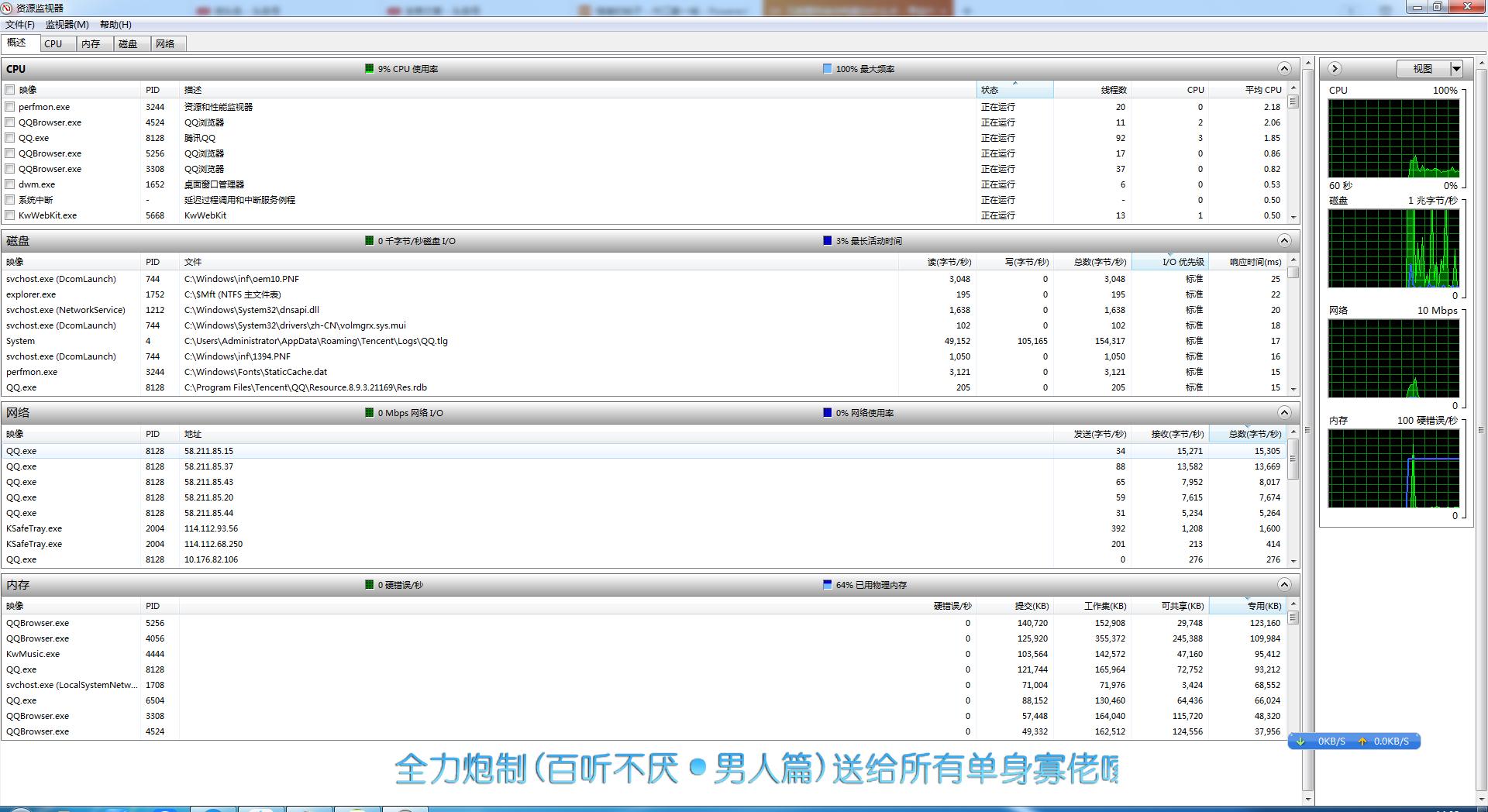Screen dimensions: 1488x812
Task: Tick the checkbox for QQBrowser.exe PID 4524
Action: (x=10, y=122)
